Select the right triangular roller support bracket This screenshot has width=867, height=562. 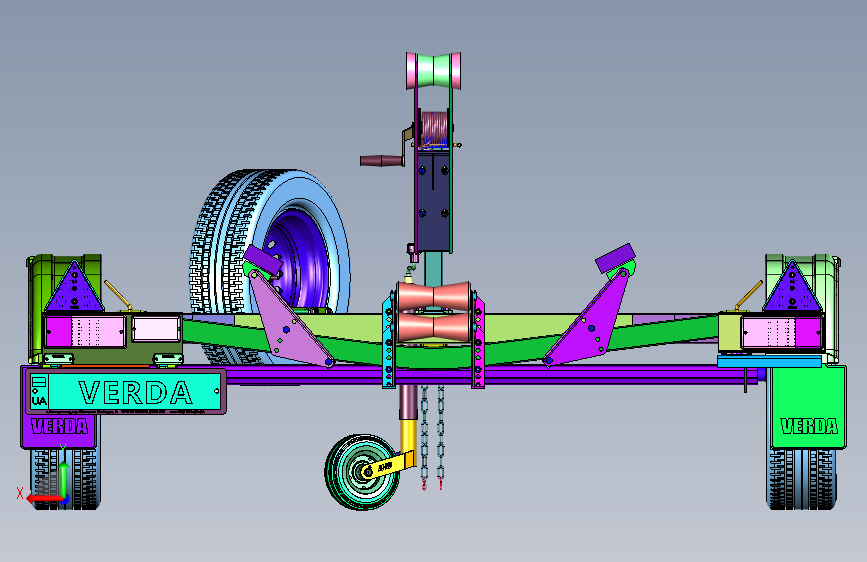[587, 322]
